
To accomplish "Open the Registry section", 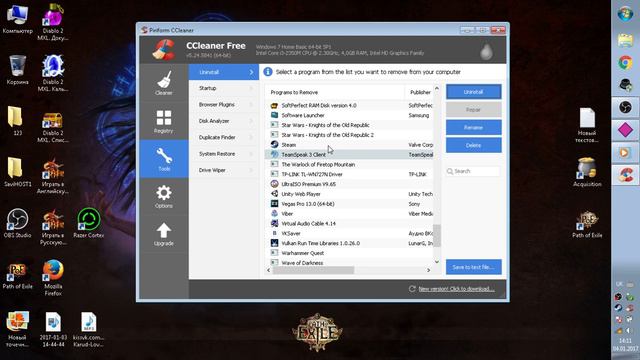I will tap(164, 121).
